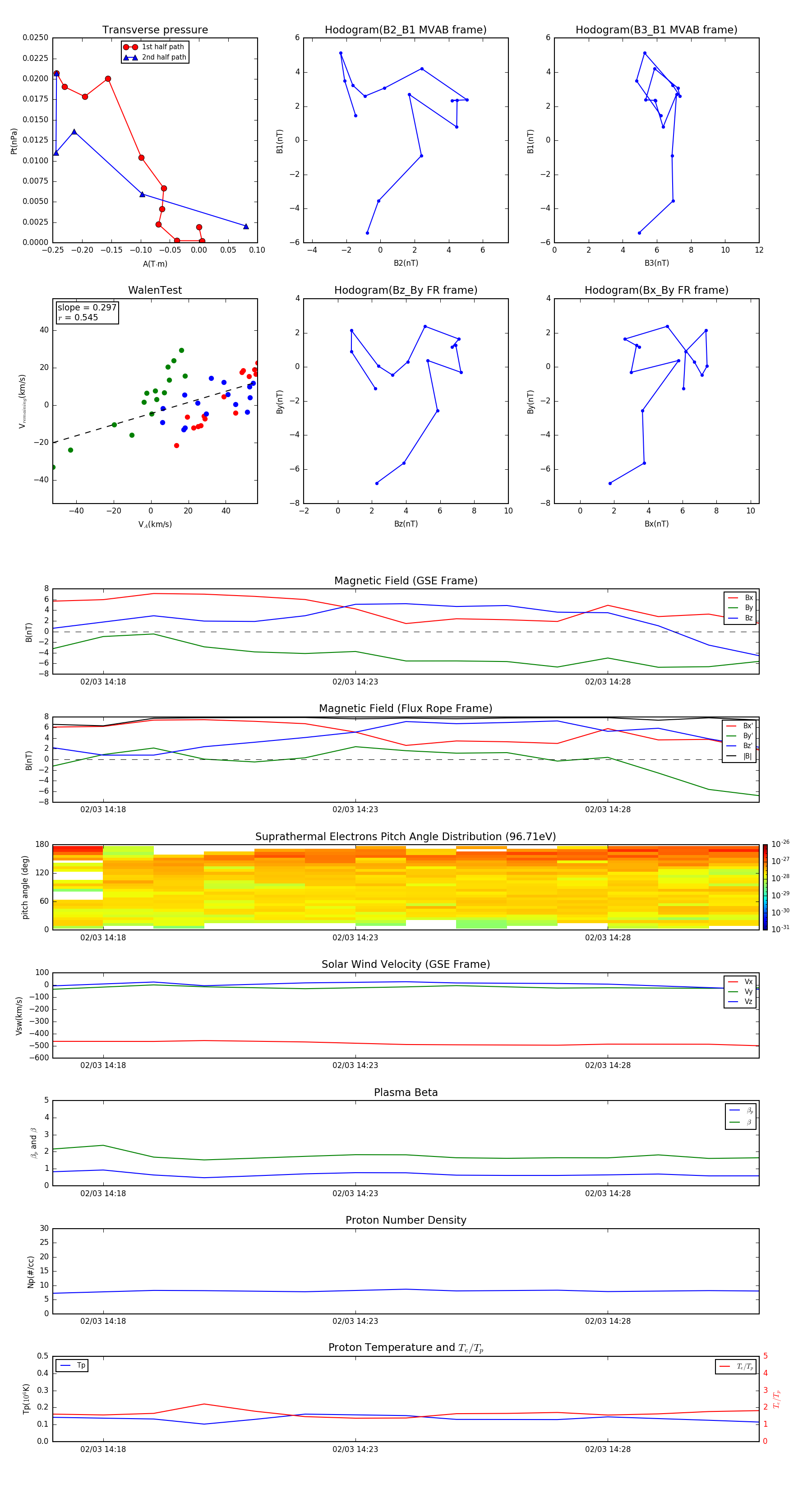Click the 'WalenTest' plot title
812x1489 pixels.
155,290
